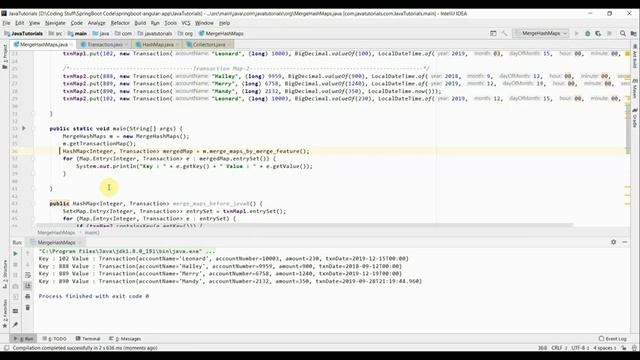Image resolution: width=640 pixels, height=360 pixels.
Task: Click the Build project hammer icon
Action: pos(504,33)
